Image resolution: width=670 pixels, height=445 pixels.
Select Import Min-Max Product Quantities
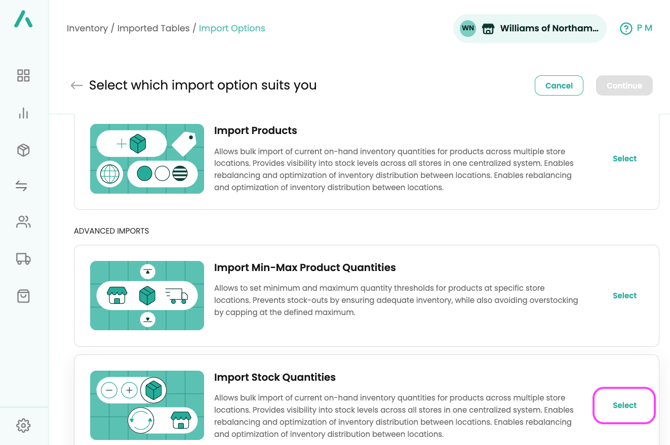[x=624, y=296]
